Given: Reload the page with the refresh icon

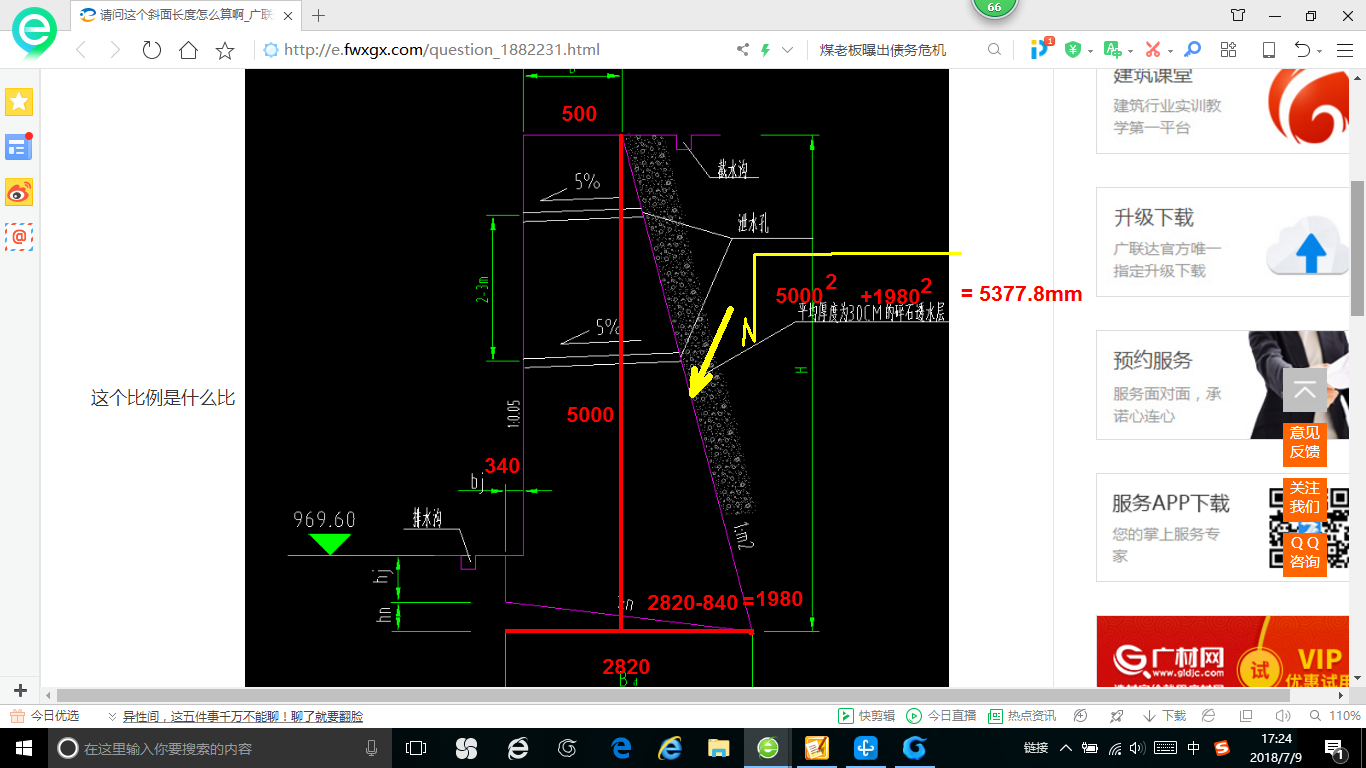Looking at the screenshot, I should pyautogui.click(x=152, y=49).
